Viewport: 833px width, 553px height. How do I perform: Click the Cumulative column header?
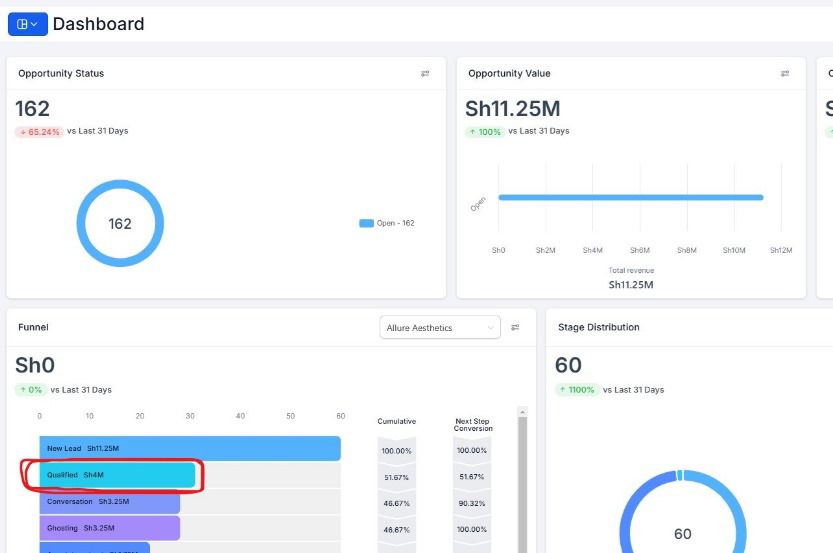(x=396, y=421)
